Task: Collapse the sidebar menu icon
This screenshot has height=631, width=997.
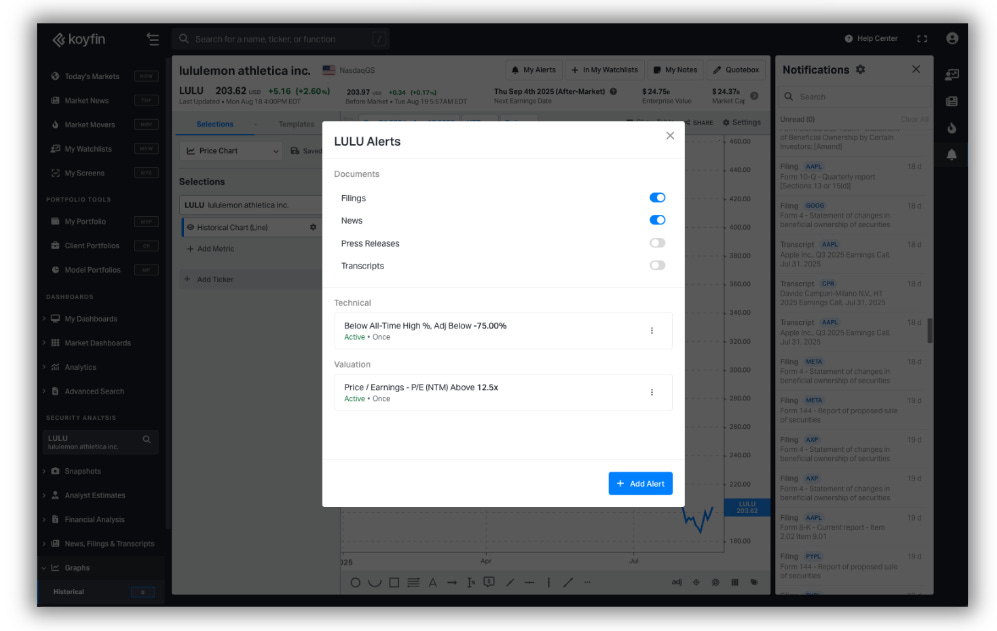Action: [x=153, y=39]
